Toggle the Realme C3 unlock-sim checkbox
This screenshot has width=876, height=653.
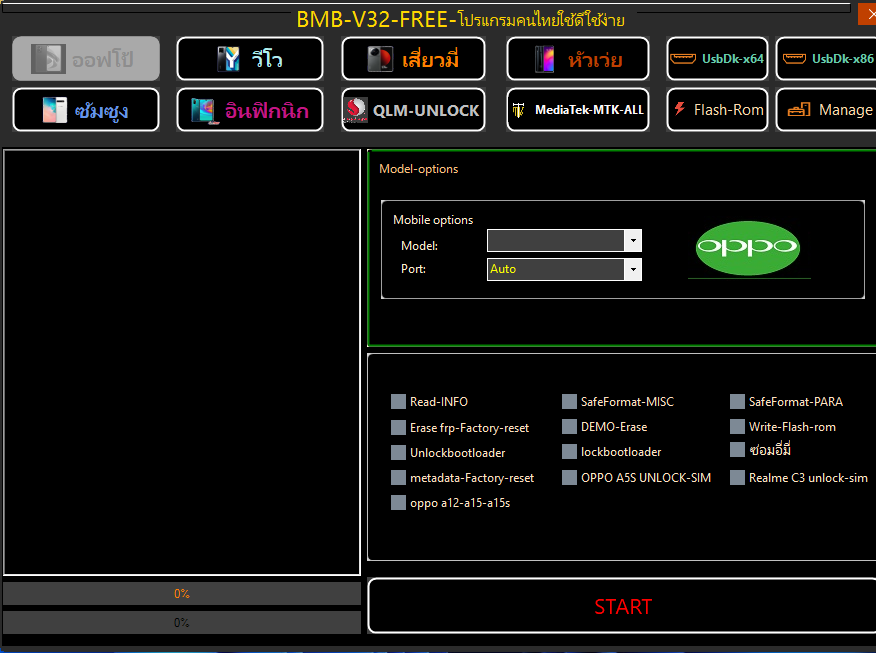pos(737,478)
